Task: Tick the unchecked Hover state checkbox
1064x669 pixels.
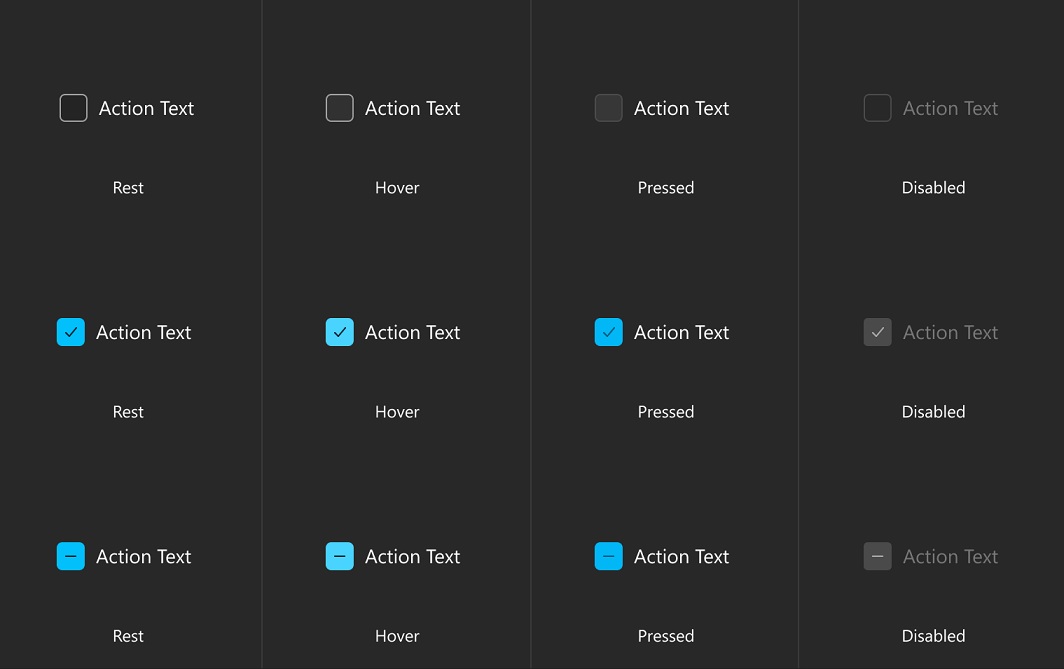Action: click(x=339, y=108)
